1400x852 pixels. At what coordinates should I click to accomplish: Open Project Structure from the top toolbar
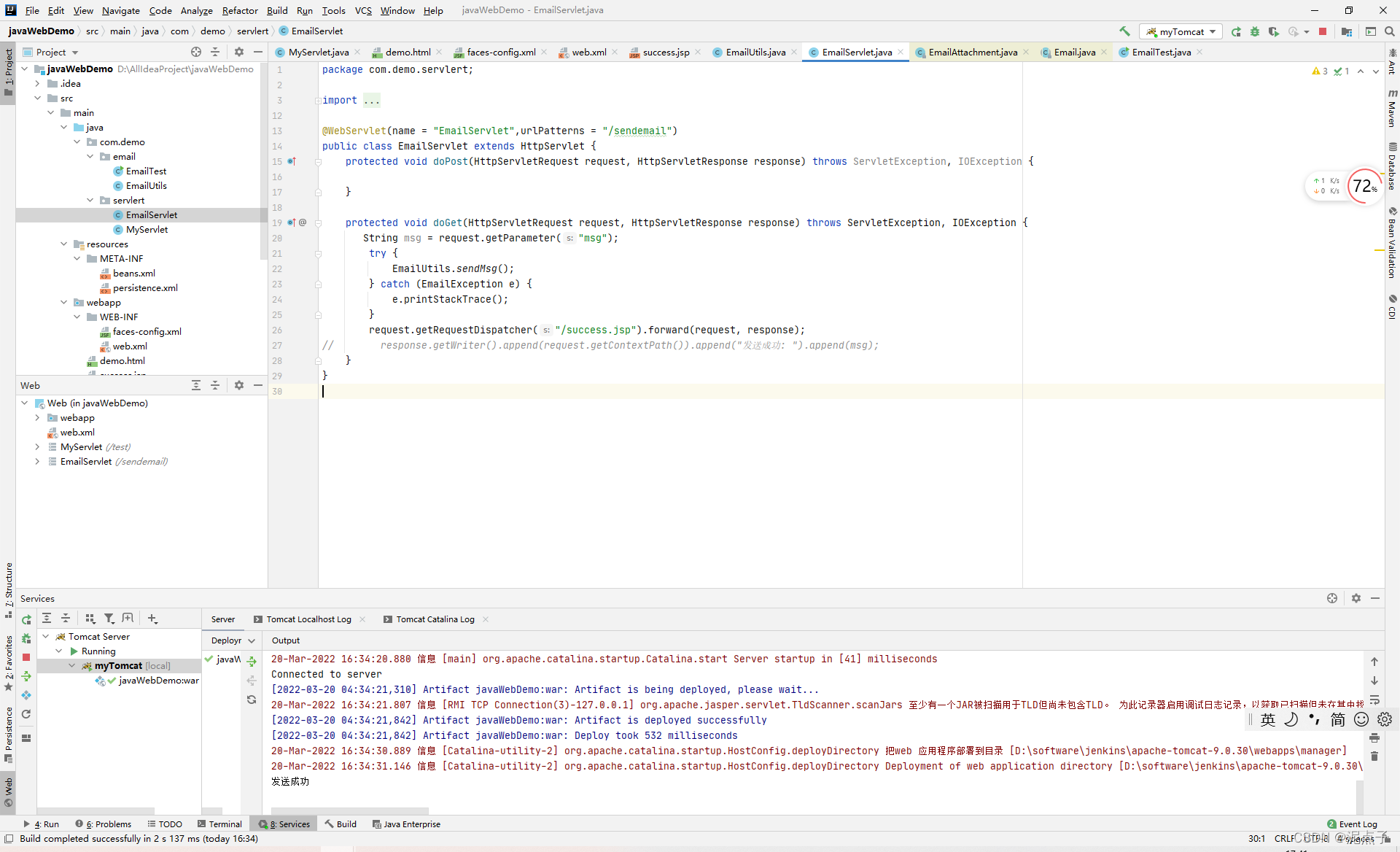click(x=1347, y=31)
